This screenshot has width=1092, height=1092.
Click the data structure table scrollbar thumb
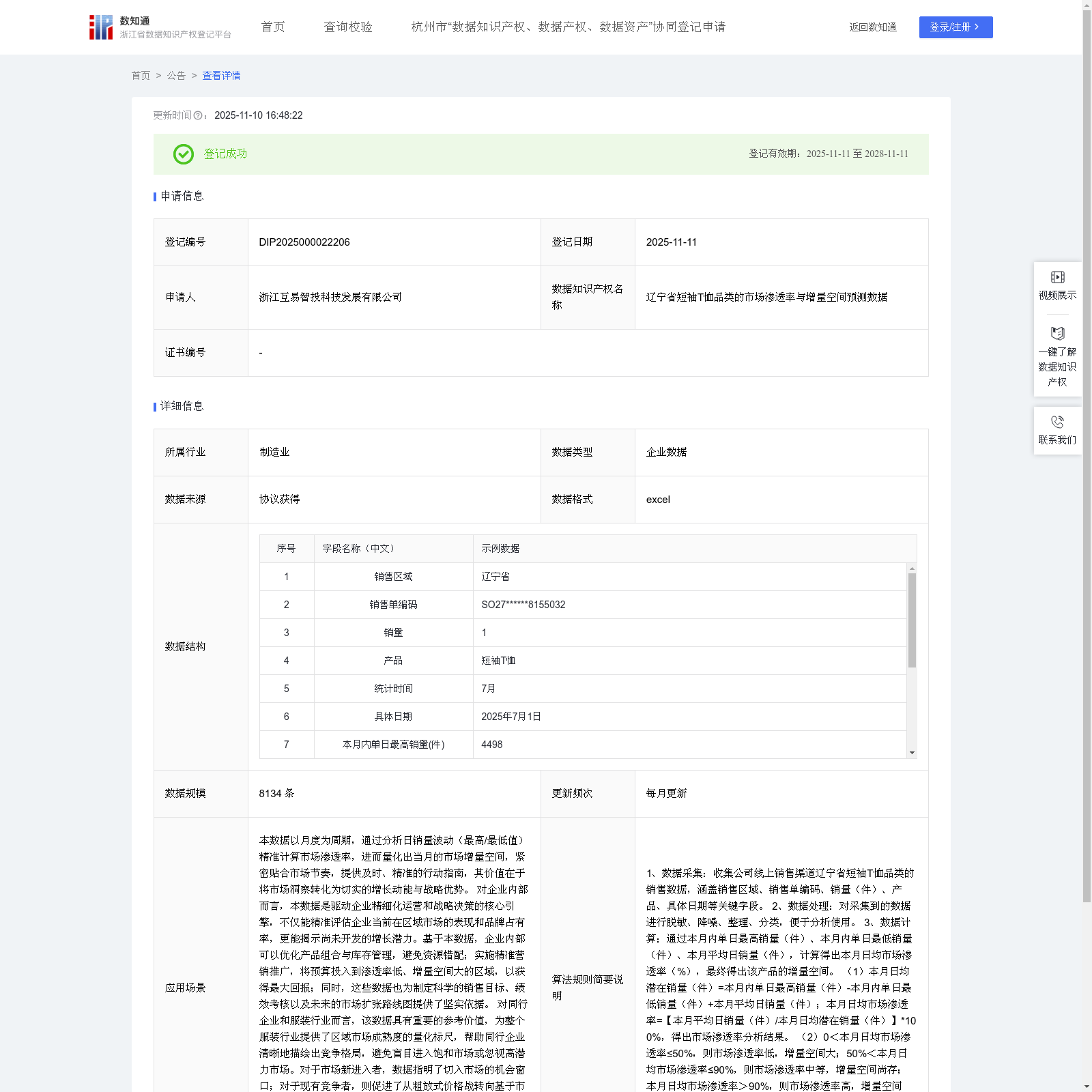click(x=912, y=620)
